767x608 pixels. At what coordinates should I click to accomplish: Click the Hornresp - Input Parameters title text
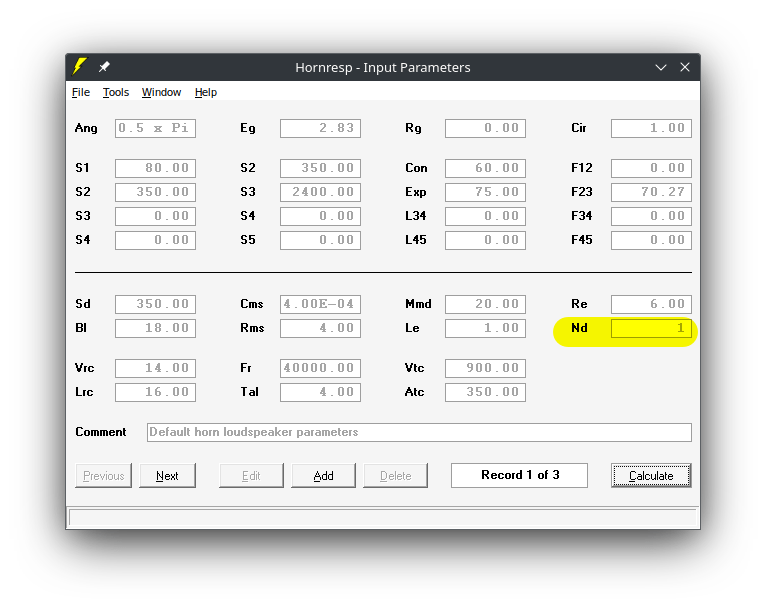(383, 68)
